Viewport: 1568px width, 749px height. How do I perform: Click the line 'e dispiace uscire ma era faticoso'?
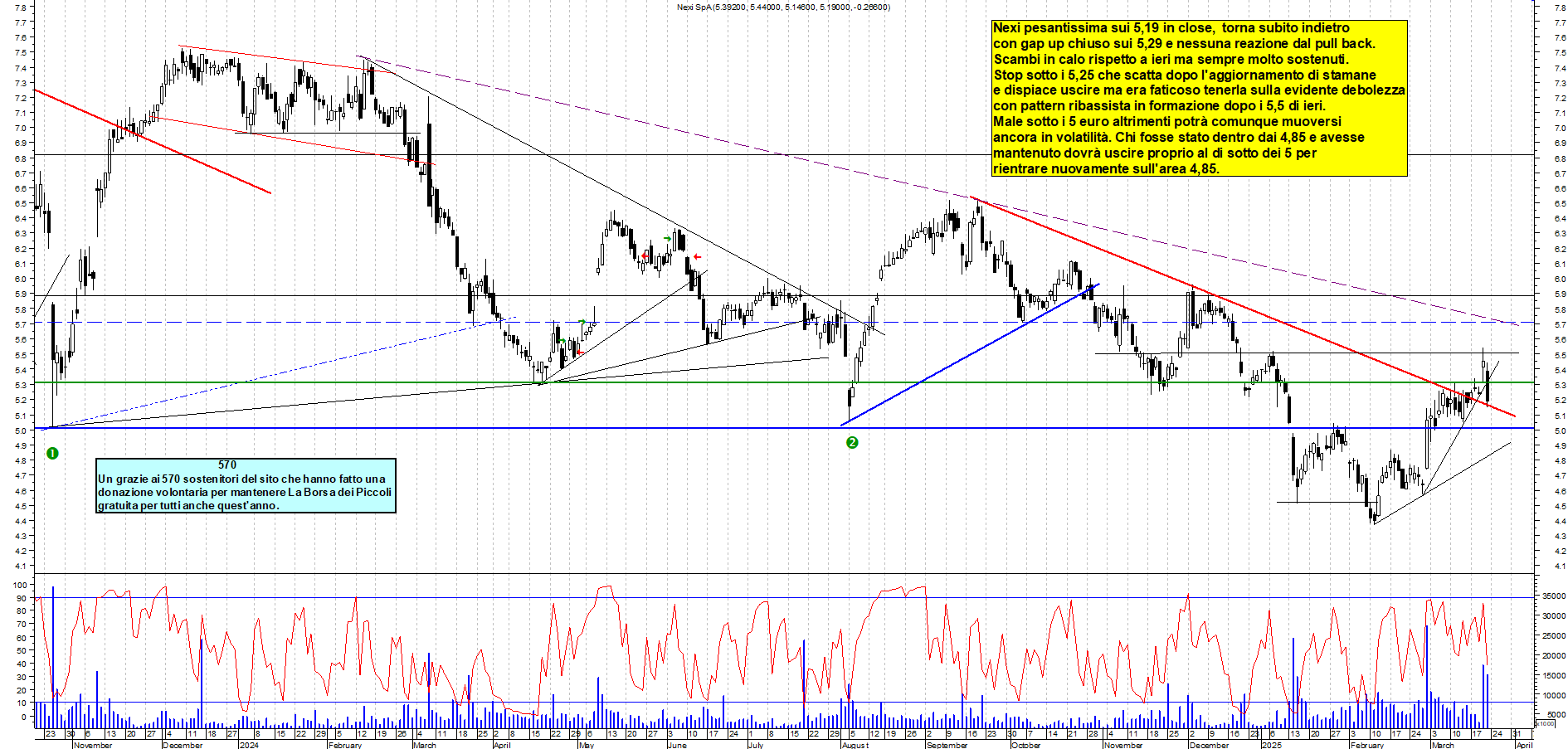point(1199,90)
